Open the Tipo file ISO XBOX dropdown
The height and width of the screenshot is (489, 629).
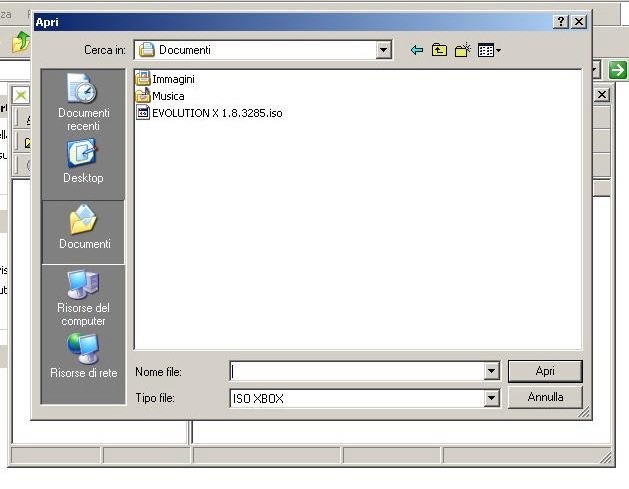pos(491,398)
